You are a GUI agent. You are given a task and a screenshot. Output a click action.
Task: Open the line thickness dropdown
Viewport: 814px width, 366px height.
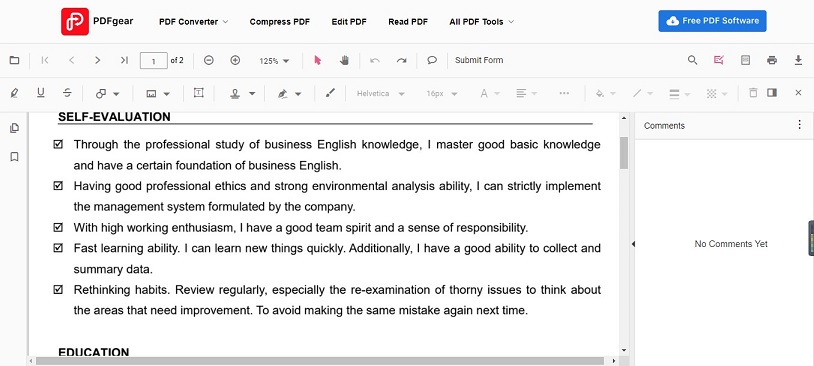pyautogui.click(x=680, y=93)
